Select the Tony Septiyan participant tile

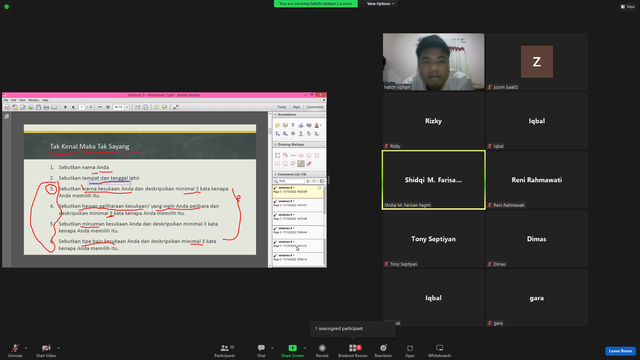tap(433, 239)
